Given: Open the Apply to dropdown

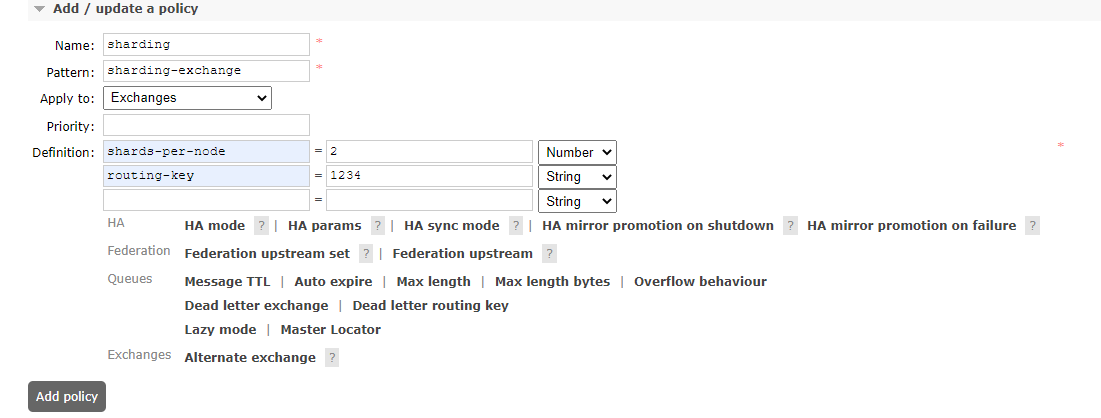Looking at the screenshot, I should coord(187,98).
